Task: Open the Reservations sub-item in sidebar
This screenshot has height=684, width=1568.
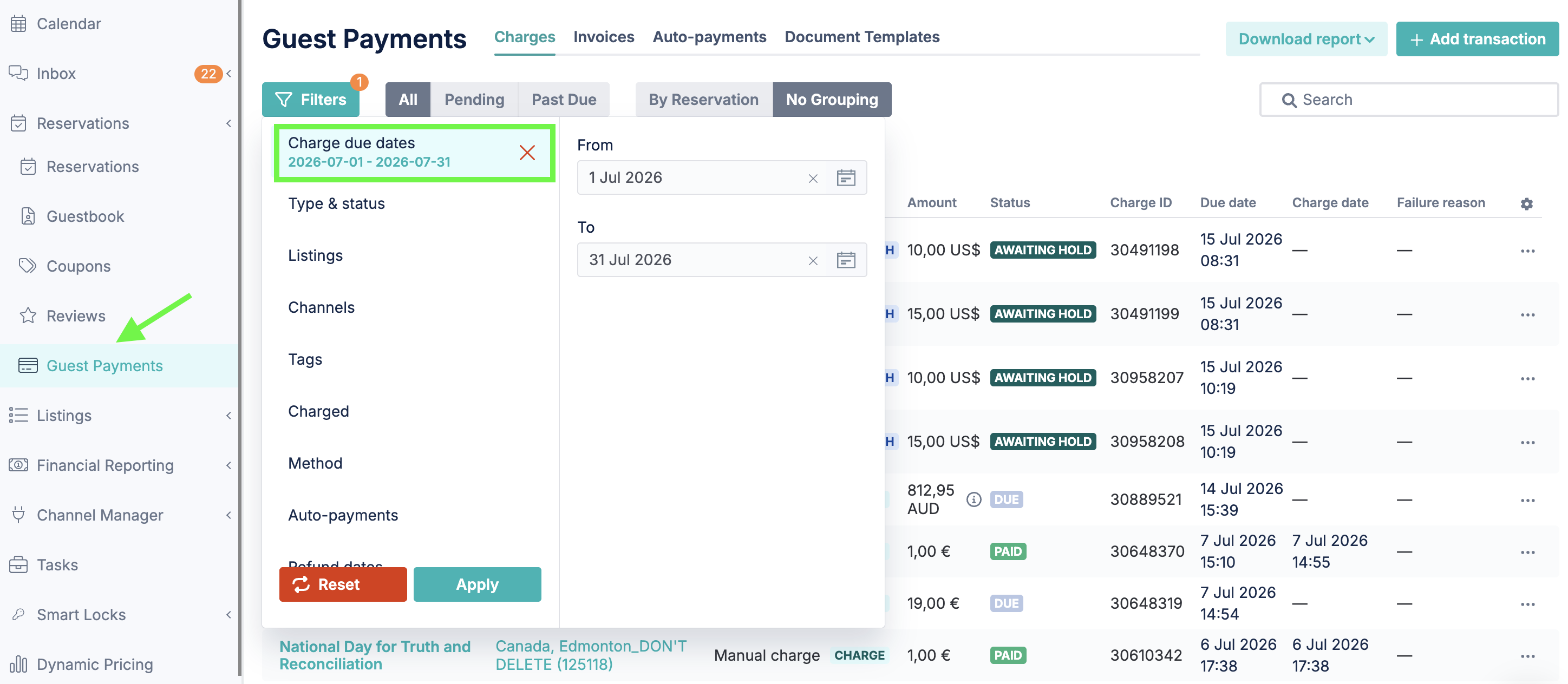Action: [x=92, y=166]
